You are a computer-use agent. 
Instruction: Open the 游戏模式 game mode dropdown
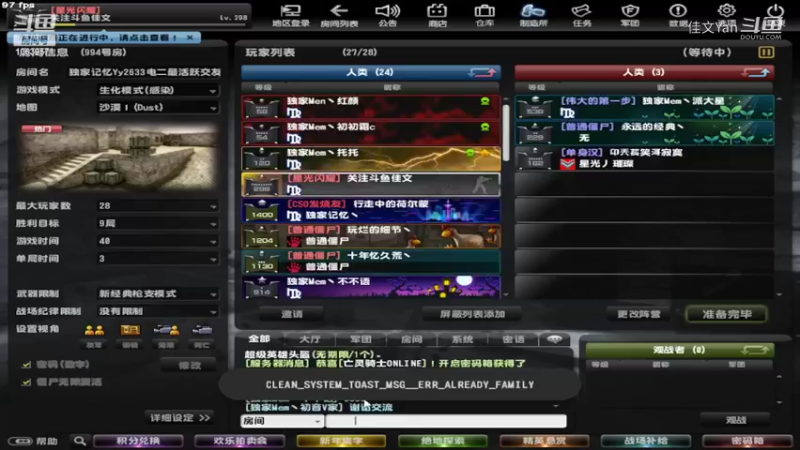[x=158, y=90]
